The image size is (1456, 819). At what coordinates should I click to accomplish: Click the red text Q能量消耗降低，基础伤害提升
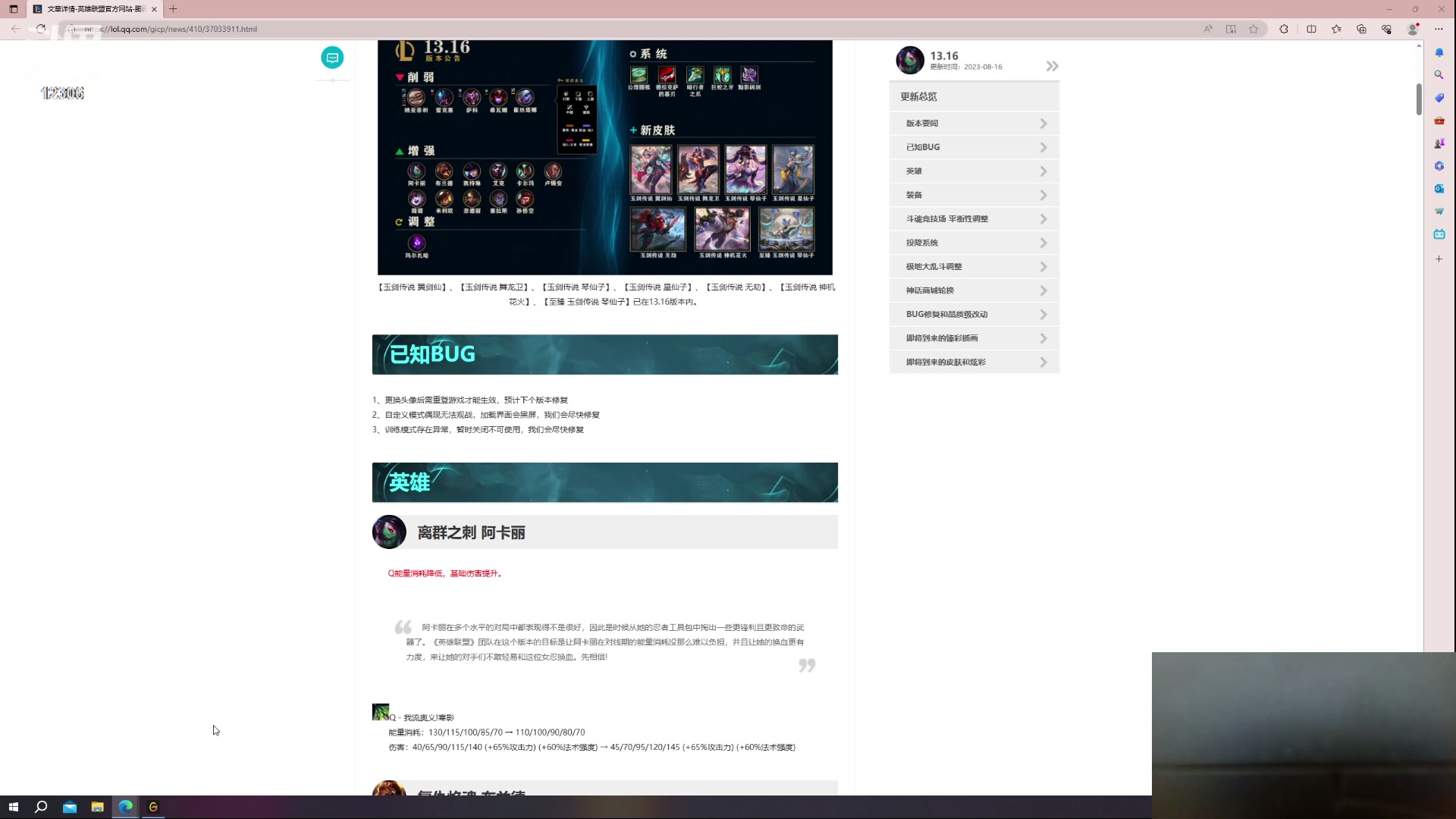[x=445, y=573]
